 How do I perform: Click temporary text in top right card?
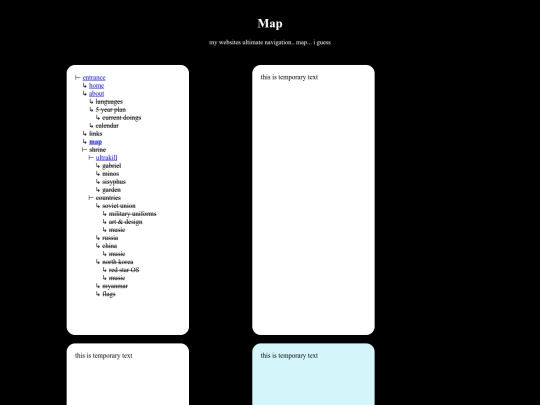(x=289, y=77)
